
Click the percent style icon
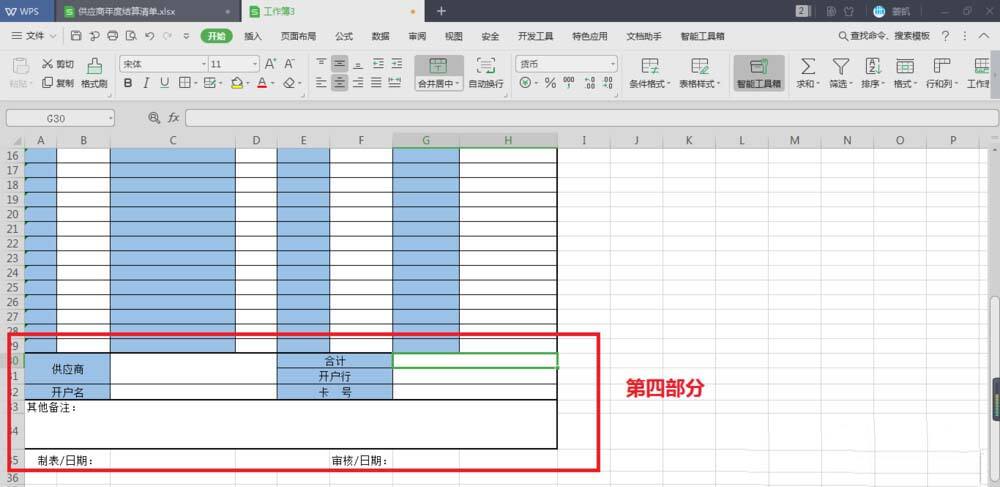[x=550, y=83]
